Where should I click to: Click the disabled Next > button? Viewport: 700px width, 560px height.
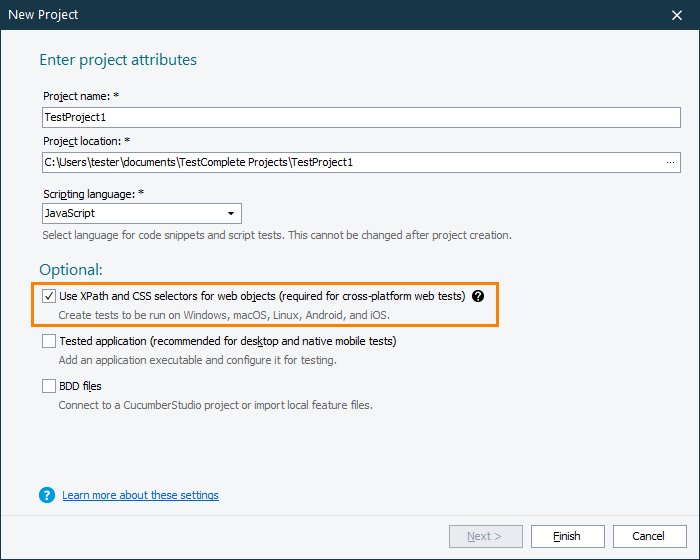click(x=484, y=536)
